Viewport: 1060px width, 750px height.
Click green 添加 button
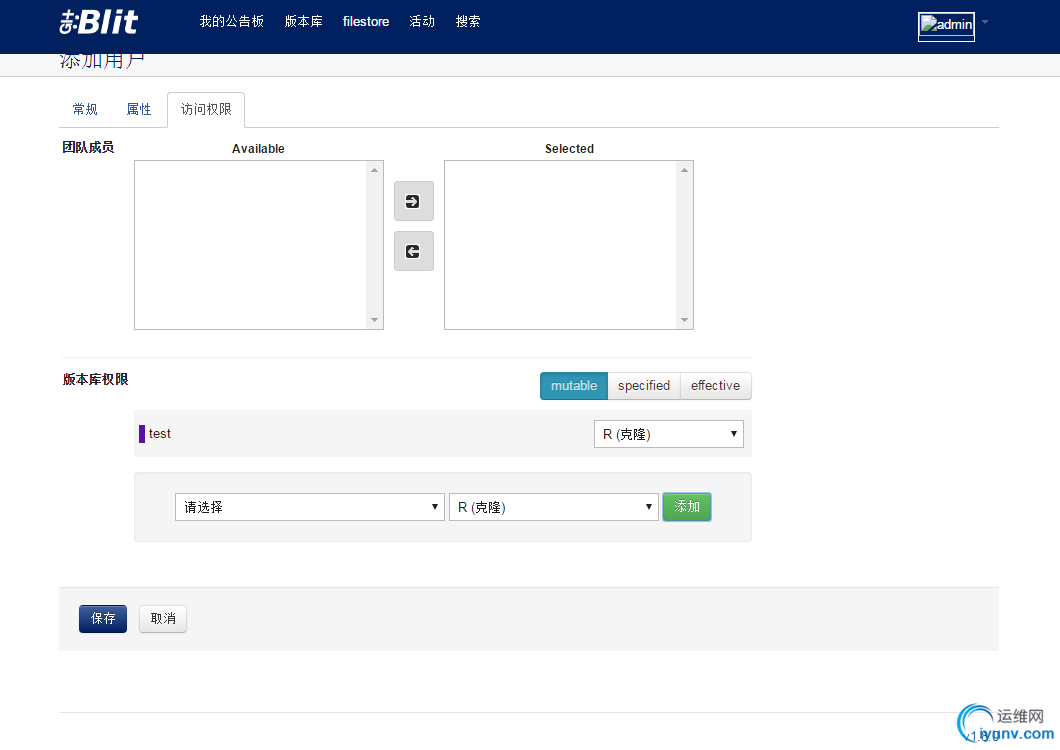click(687, 507)
